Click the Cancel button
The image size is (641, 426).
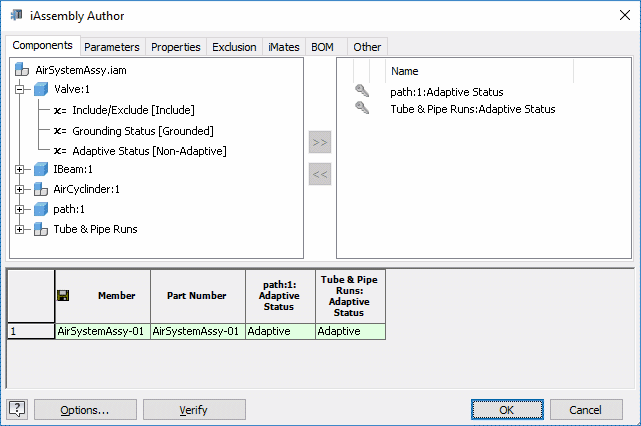[x=586, y=410]
